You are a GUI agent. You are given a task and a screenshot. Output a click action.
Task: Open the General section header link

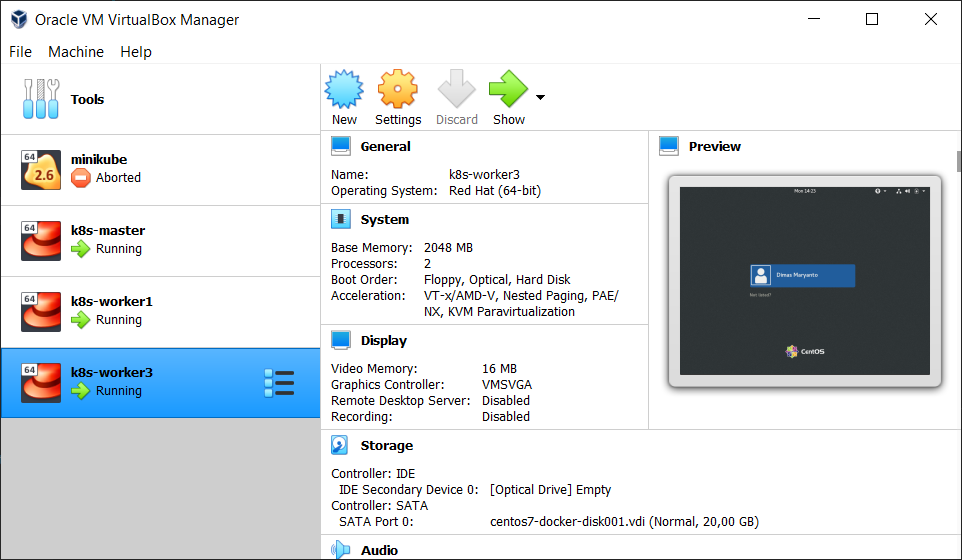point(385,147)
